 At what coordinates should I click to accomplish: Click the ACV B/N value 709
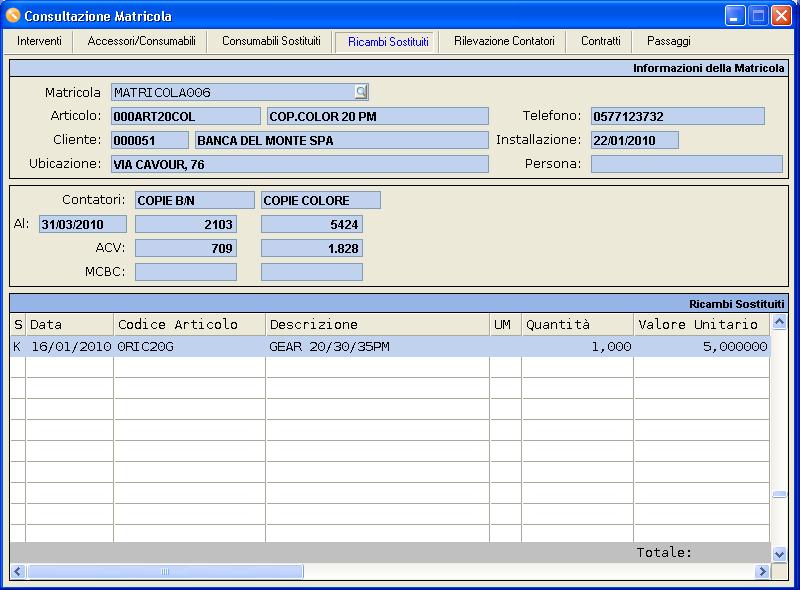coord(186,248)
